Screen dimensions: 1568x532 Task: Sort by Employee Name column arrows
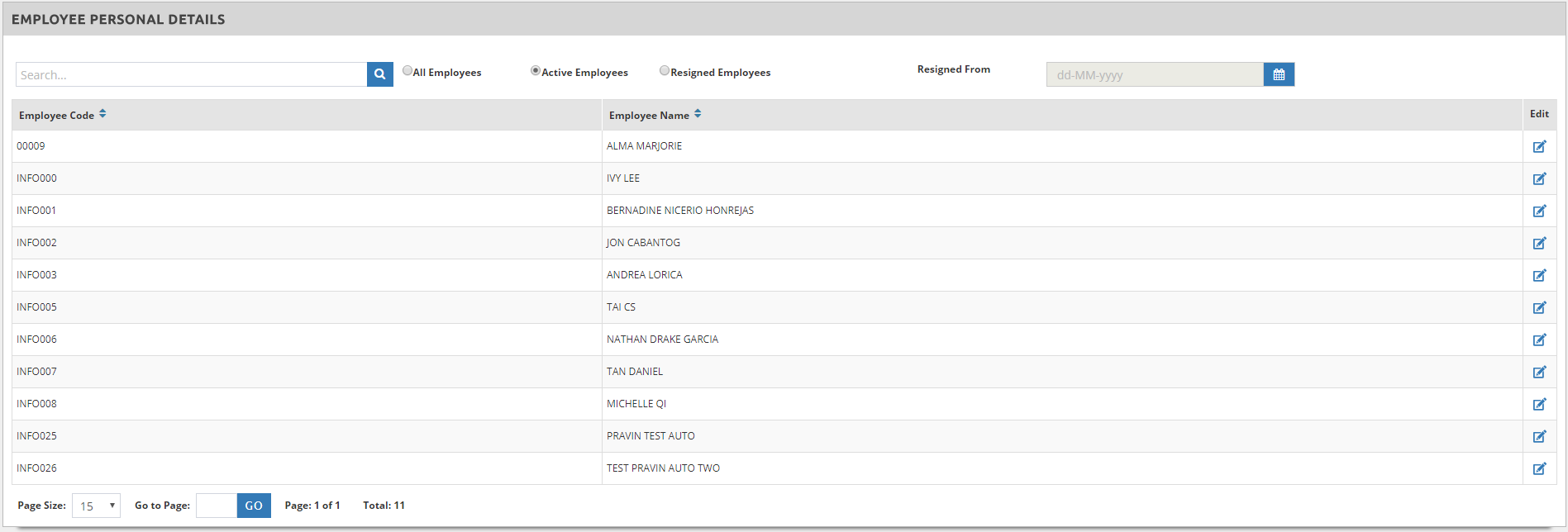pyautogui.click(x=698, y=114)
